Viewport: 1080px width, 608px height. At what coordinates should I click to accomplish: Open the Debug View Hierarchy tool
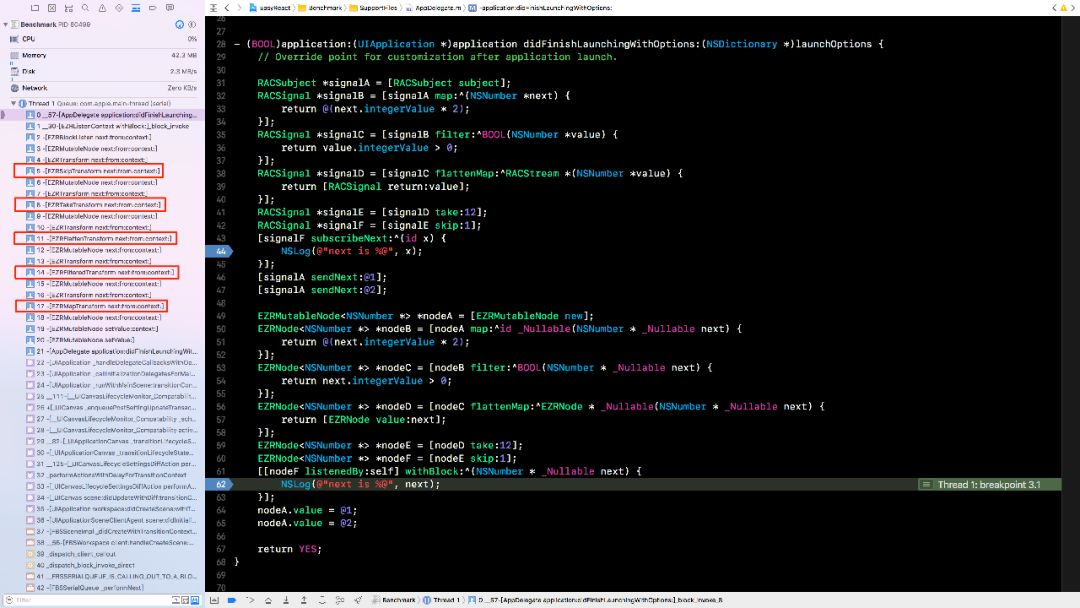(319, 600)
